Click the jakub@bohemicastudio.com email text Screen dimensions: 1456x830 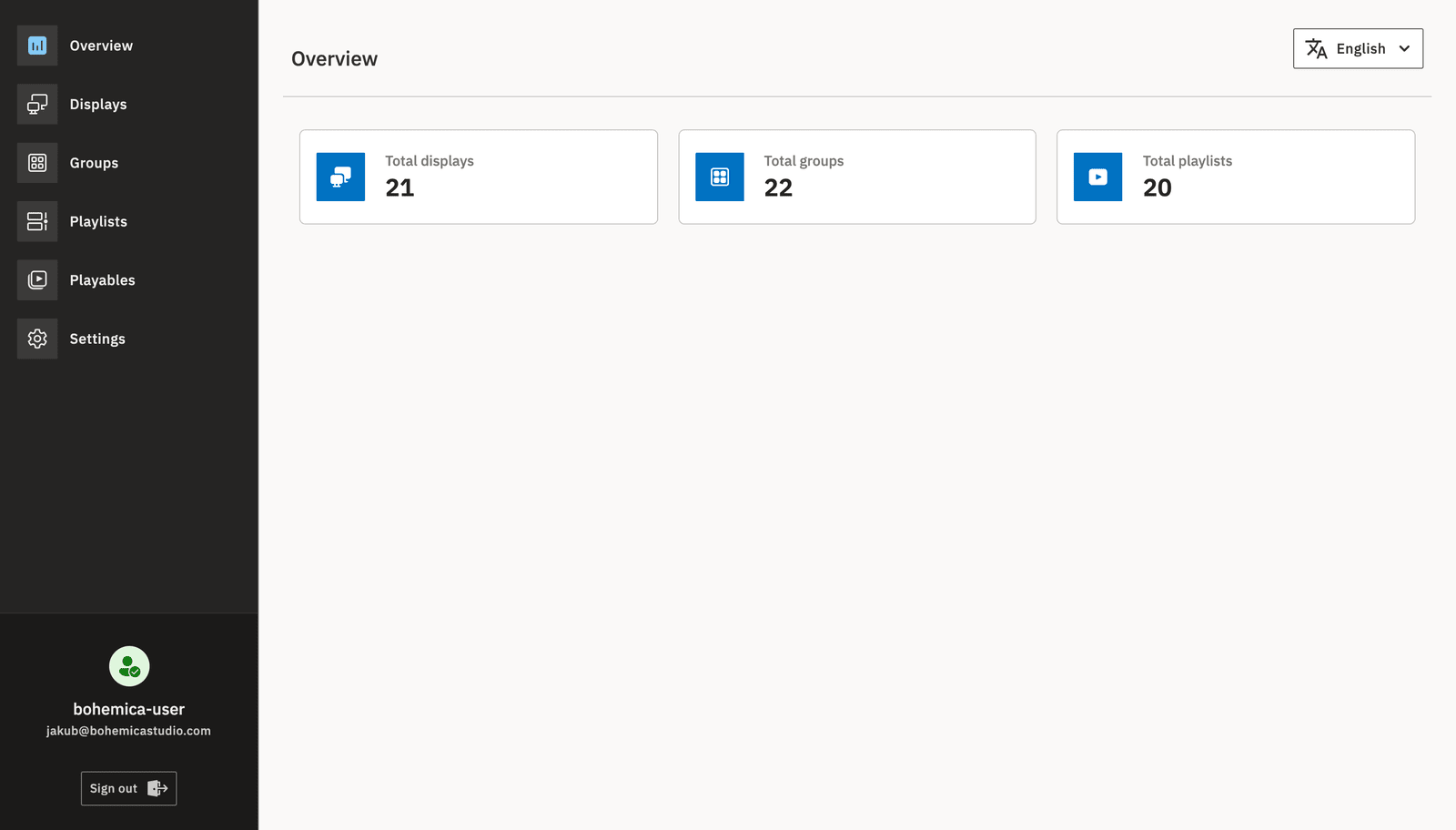128,729
